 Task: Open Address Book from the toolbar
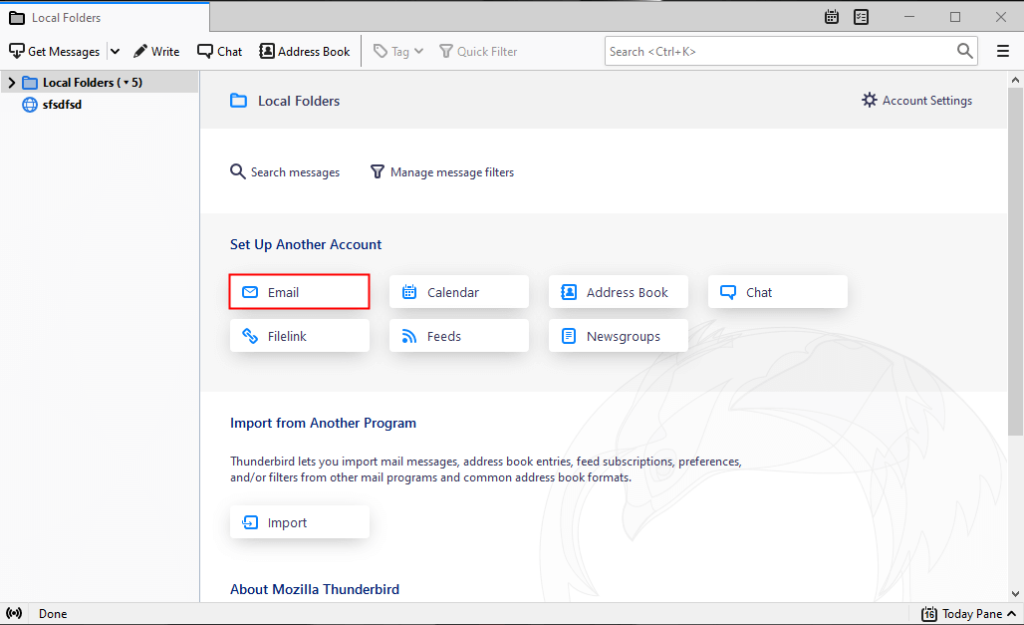pyautogui.click(x=305, y=51)
